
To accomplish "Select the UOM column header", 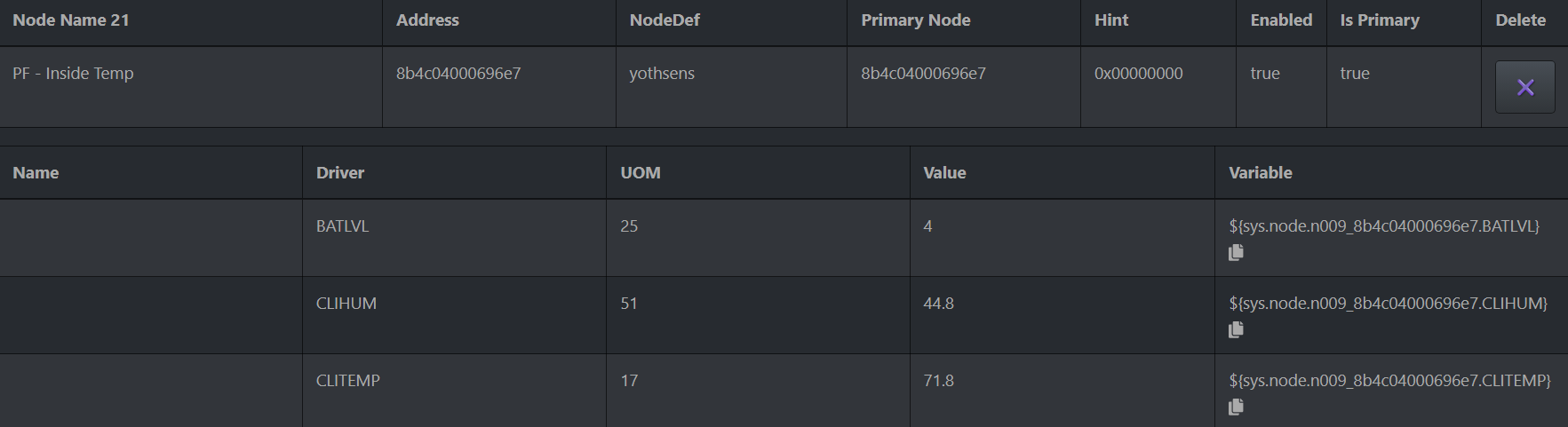I will point(641,173).
